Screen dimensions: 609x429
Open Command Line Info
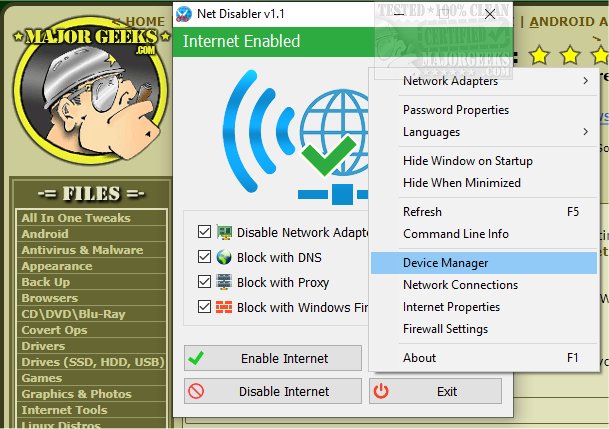(484, 234)
